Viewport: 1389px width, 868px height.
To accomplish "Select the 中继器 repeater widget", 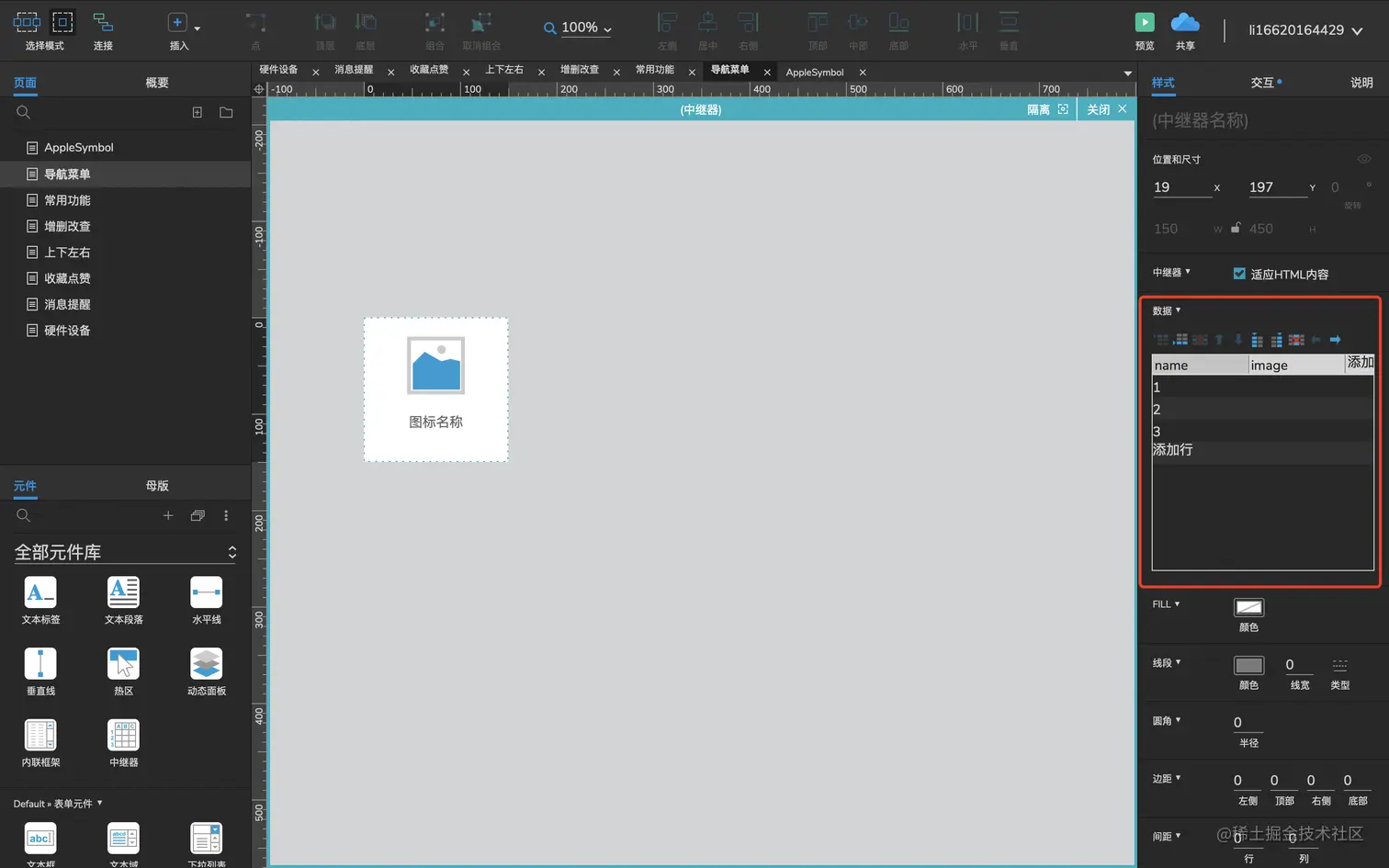I will pos(123,743).
